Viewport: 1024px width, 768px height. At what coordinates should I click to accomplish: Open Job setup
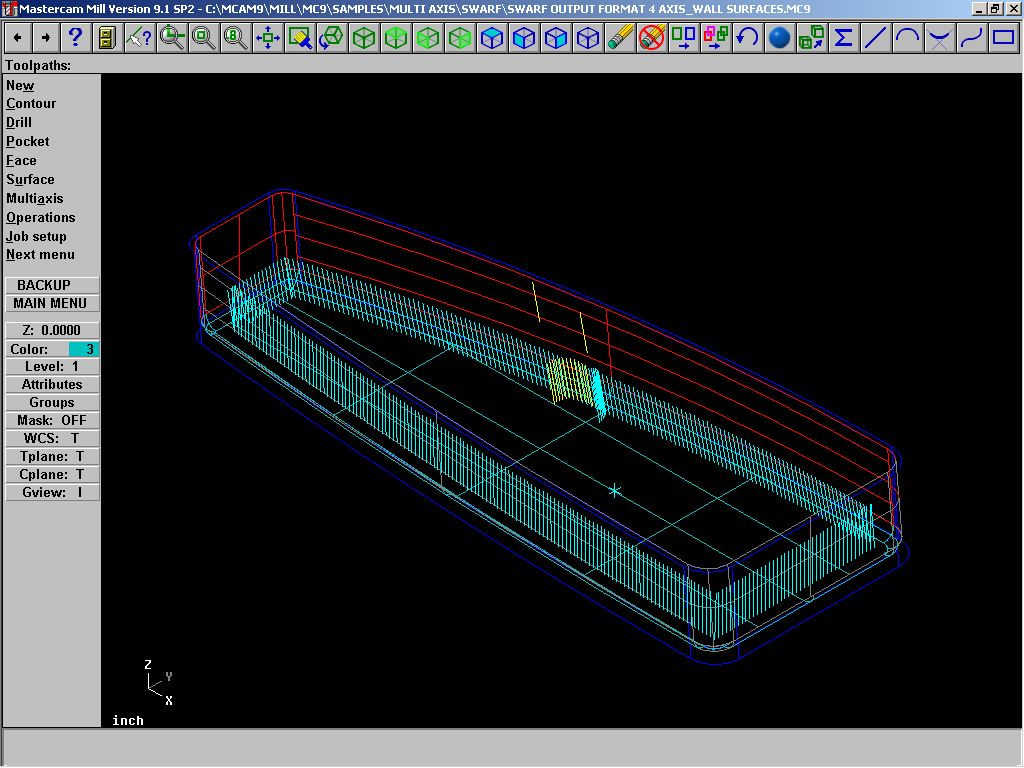(x=37, y=236)
